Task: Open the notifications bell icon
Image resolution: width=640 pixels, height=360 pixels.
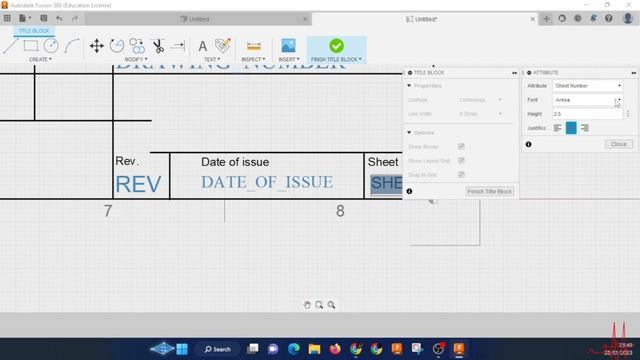Action: click(593, 18)
